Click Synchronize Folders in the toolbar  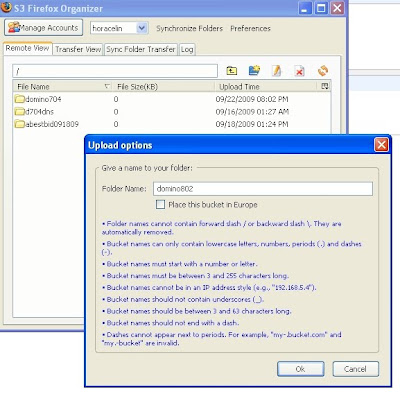tap(189, 28)
